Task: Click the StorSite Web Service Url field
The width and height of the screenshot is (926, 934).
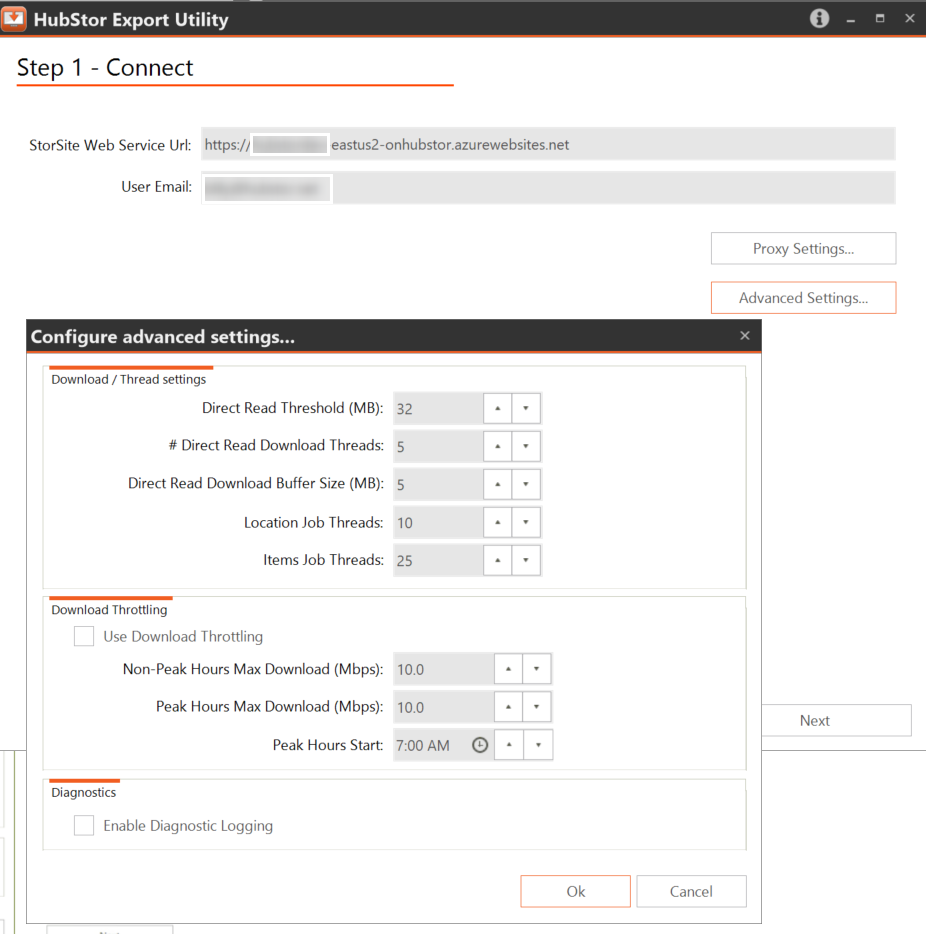Action: tap(548, 144)
